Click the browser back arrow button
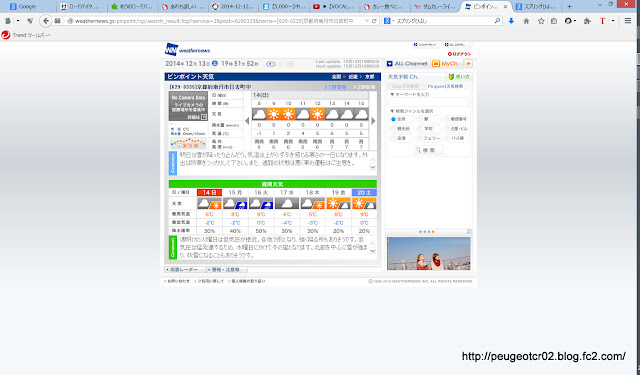640x375 pixels. (x=46, y=21)
